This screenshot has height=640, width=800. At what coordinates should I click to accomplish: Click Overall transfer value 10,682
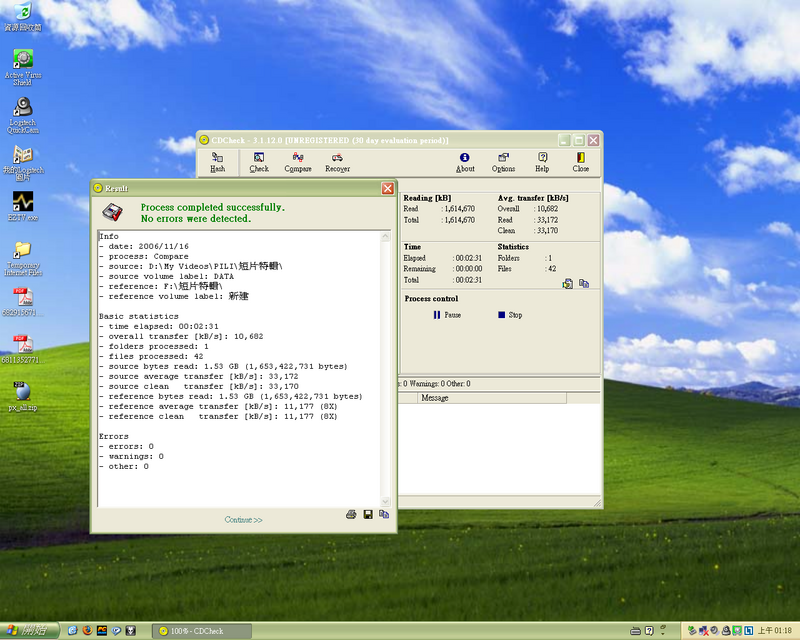click(x=547, y=209)
